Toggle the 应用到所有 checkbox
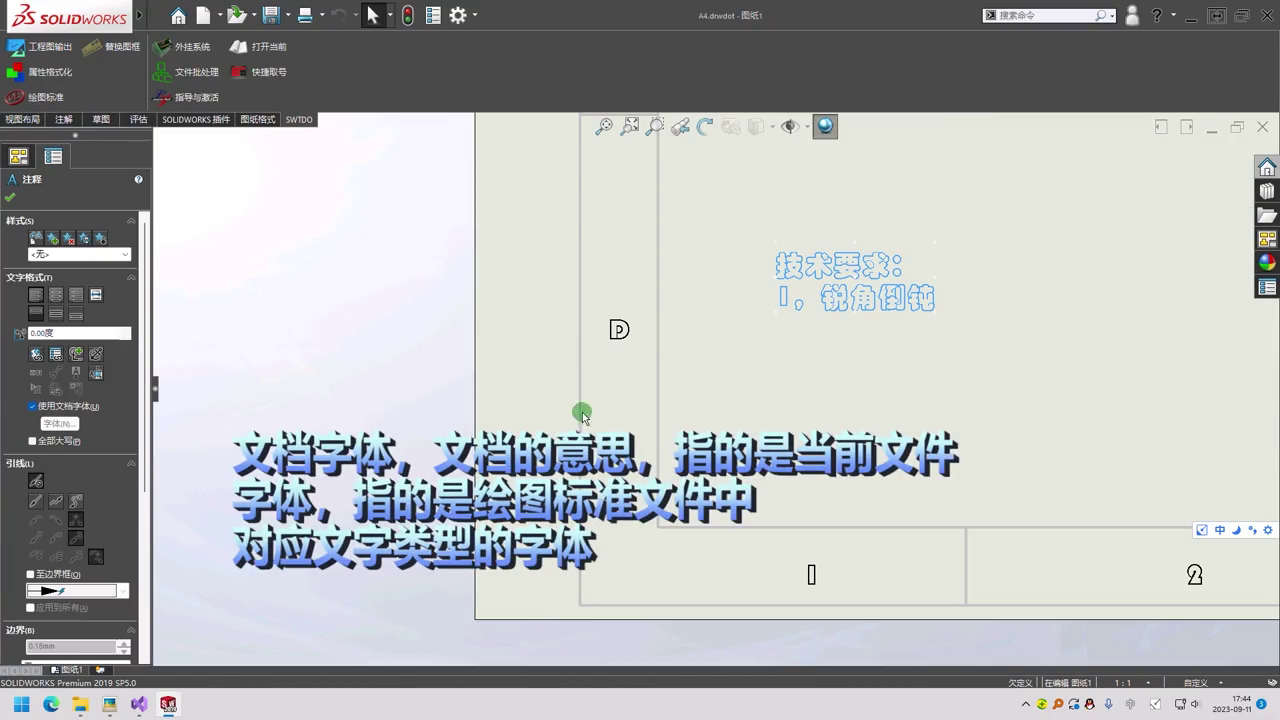 coord(31,607)
